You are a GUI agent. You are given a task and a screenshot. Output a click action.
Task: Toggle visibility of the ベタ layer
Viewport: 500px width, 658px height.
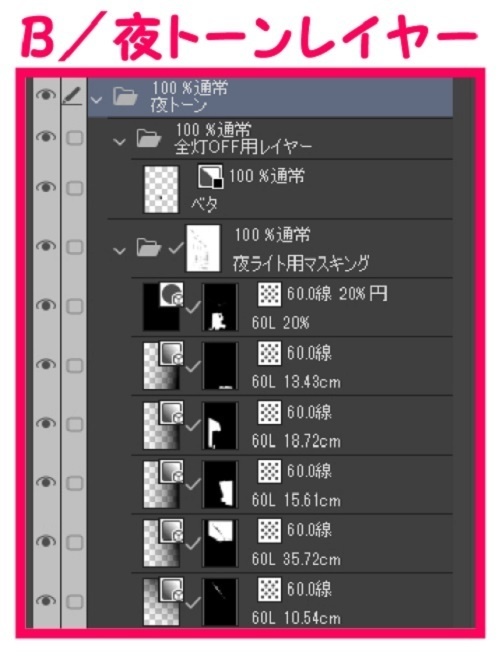[45, 187]
